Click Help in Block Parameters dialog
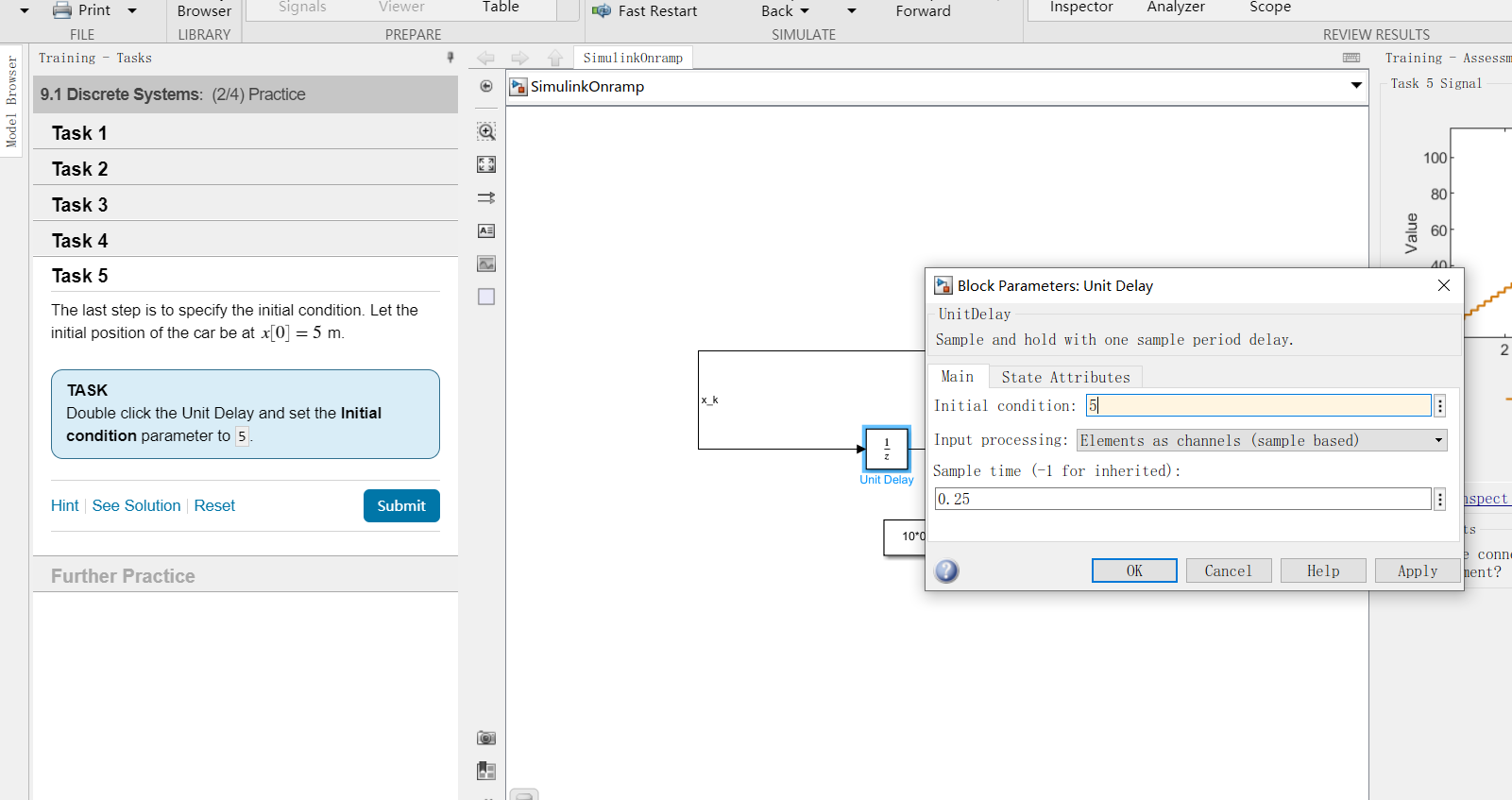Screen dimensions: 1512x800 click(x=1323, y=570)
